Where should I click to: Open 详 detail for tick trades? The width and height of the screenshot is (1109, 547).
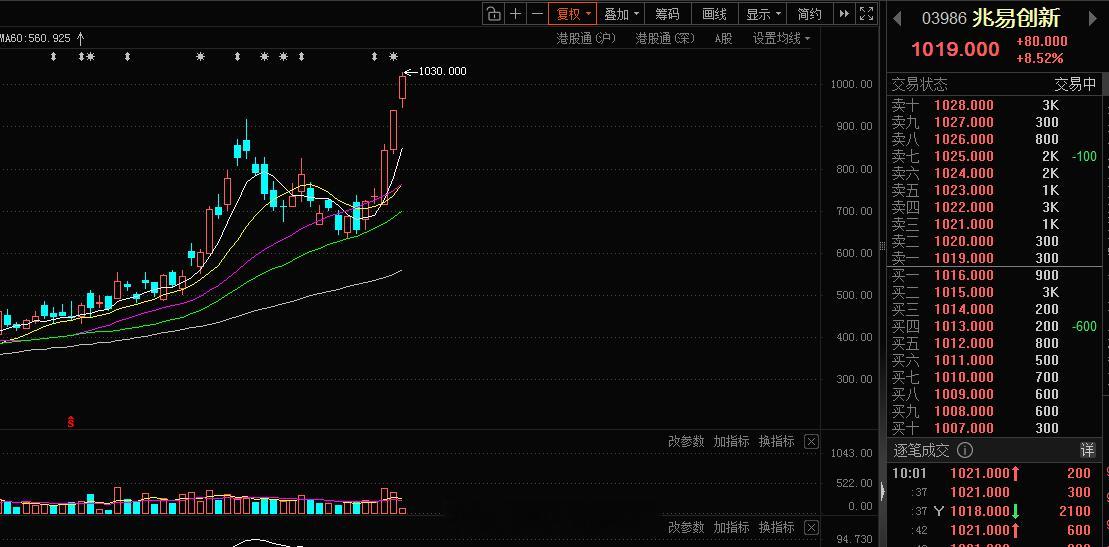click(x=1087, y=450)
